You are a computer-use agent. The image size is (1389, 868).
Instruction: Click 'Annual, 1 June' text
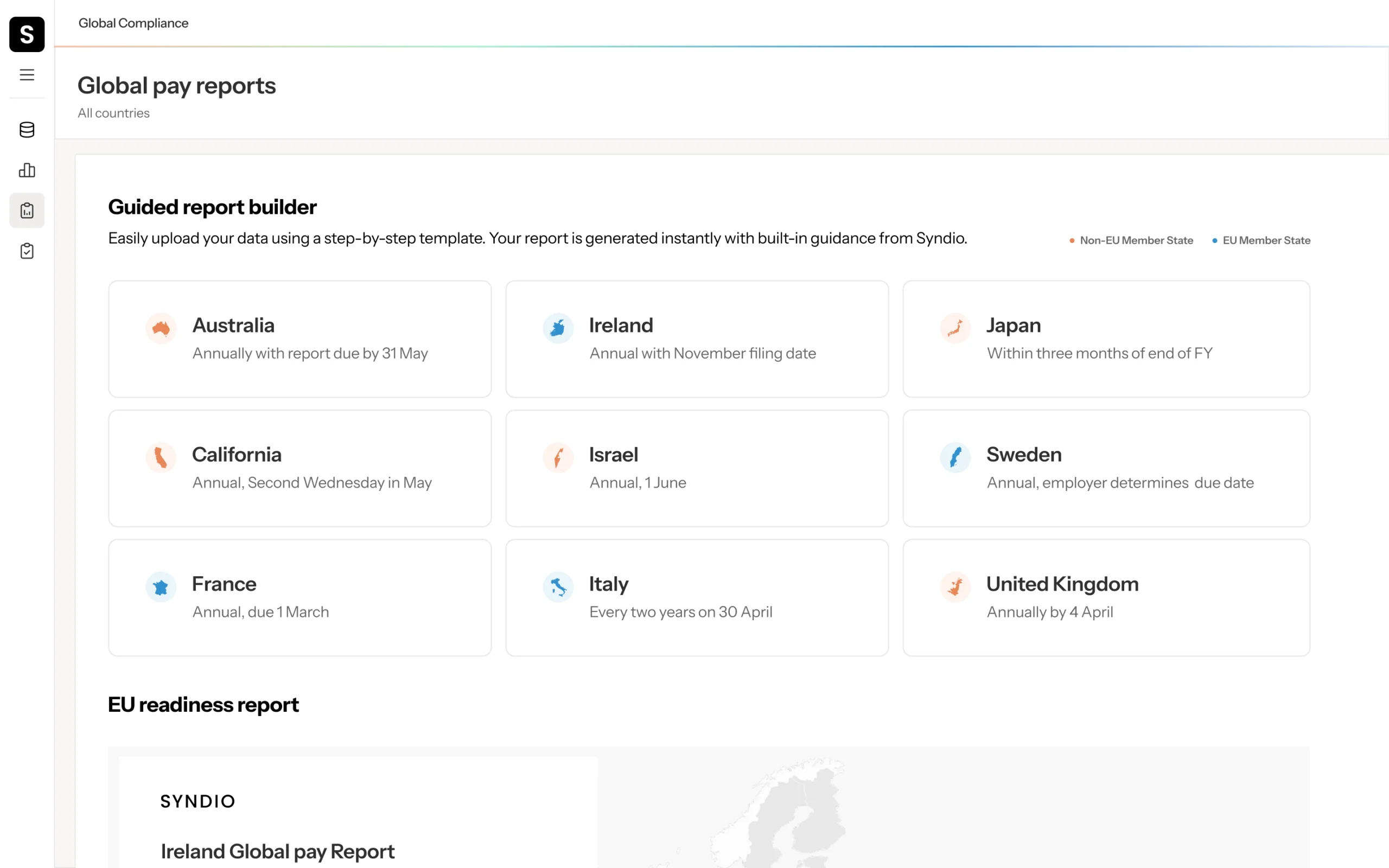[638, 482]
